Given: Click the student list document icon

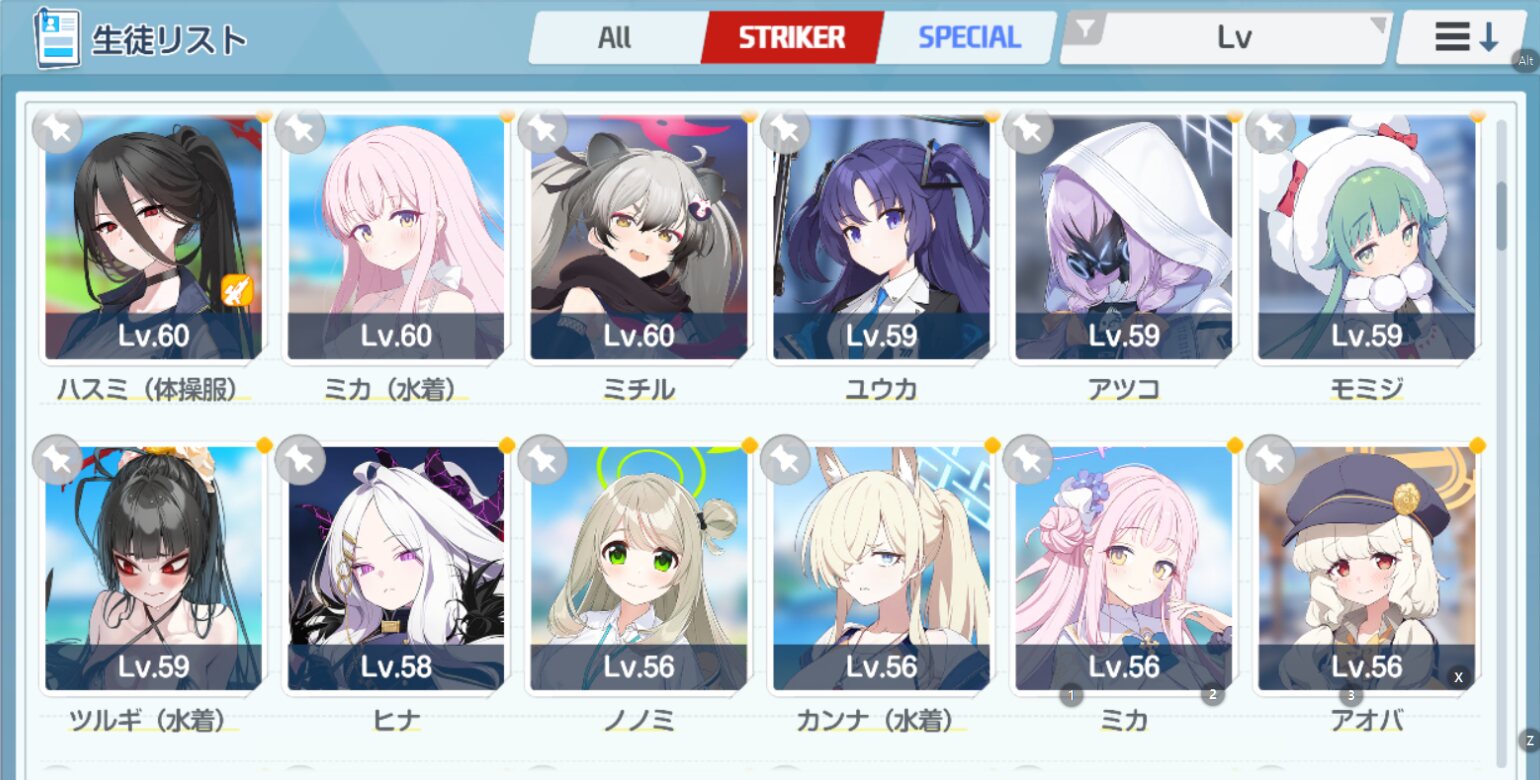Looking at the screenshot, I should pyautogui.click(x=57, y=38).
